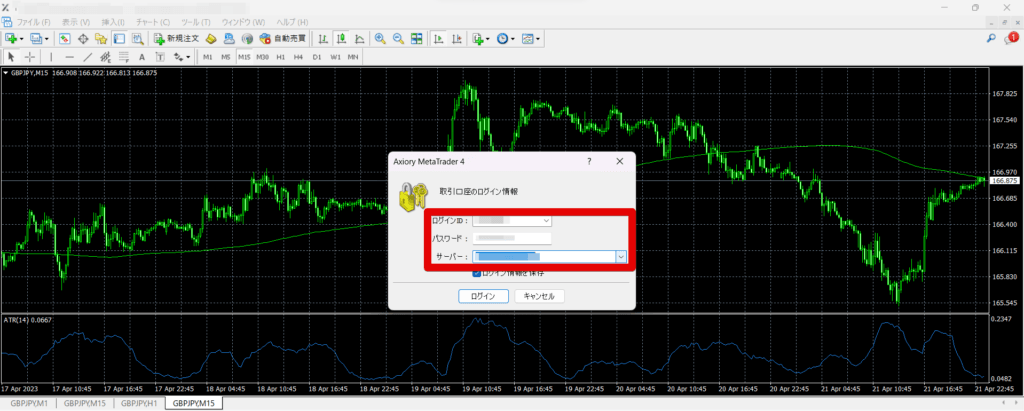Expand the ログインID dropdown
Screen dimensions: 1024x411
point(547,221)
